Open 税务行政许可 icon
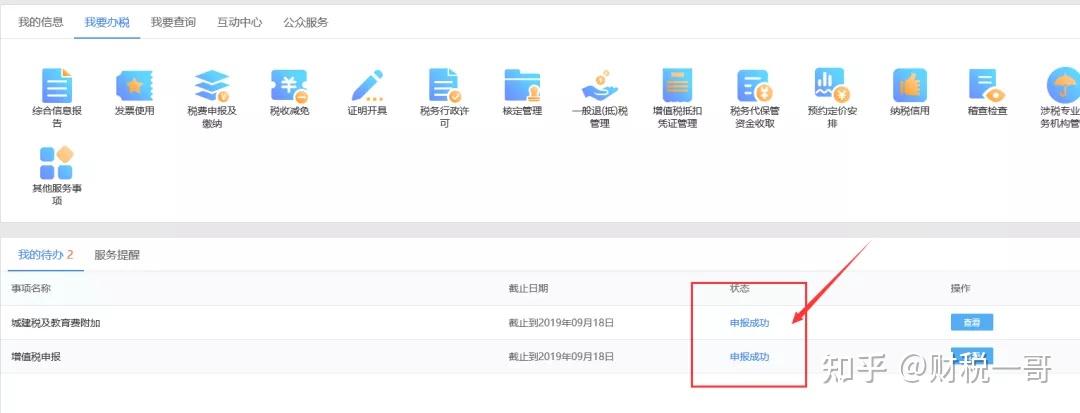This screenshot has height=413, width=1080. pyautogui.click(x=444, y=86)
